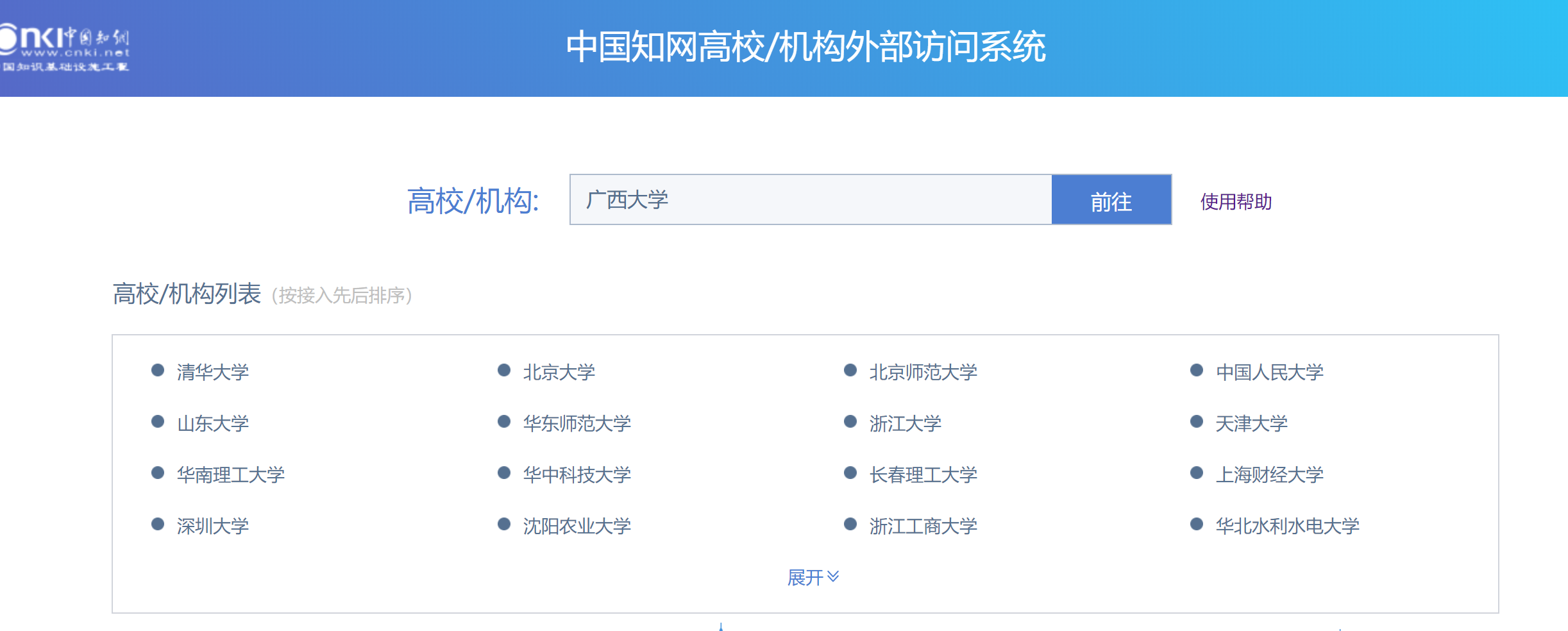Image resolution: width=1568 pixels, height=631 pixels.
Task: Click the 高校/机构列表 heading
Action: point(187,294)
